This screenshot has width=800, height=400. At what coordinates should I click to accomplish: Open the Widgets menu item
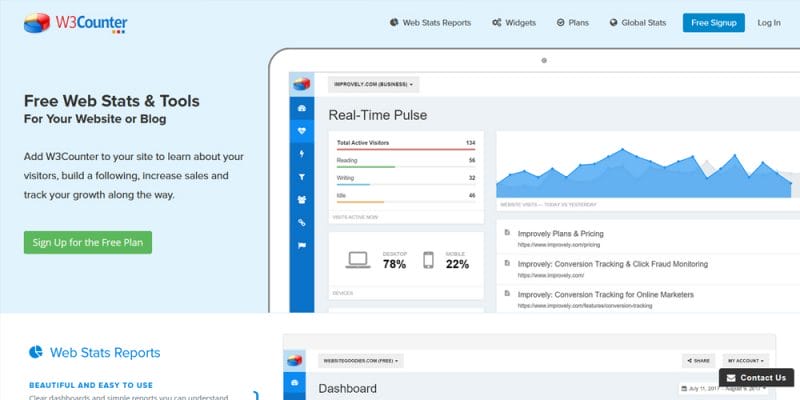coord(514,22)
